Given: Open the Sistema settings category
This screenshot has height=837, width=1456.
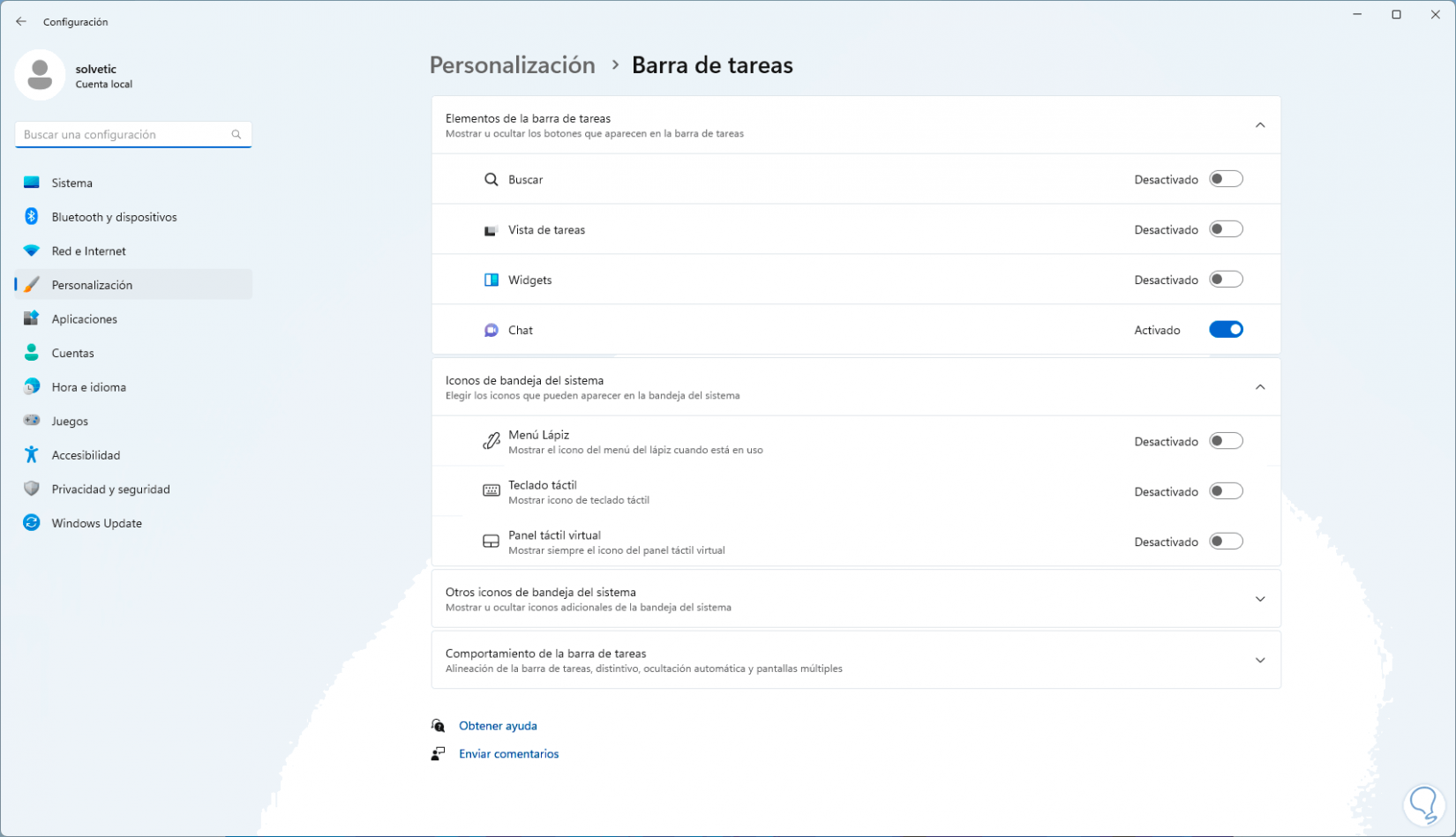Looking at the screenshot, I should point(72,183).
